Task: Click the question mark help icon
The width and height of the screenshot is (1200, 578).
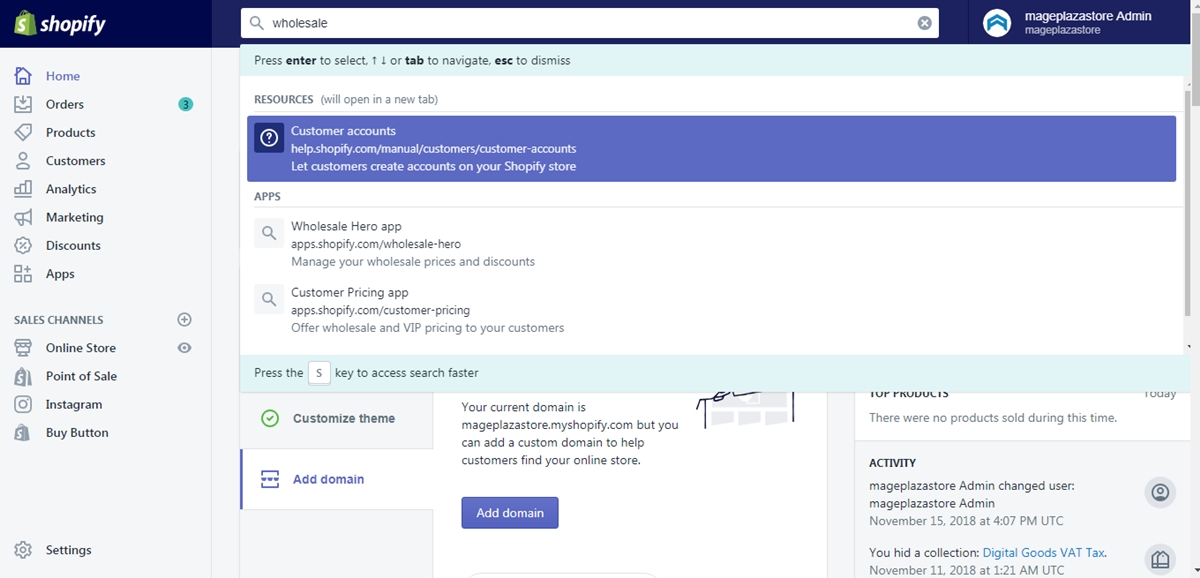Action: (x=269, y=138)
